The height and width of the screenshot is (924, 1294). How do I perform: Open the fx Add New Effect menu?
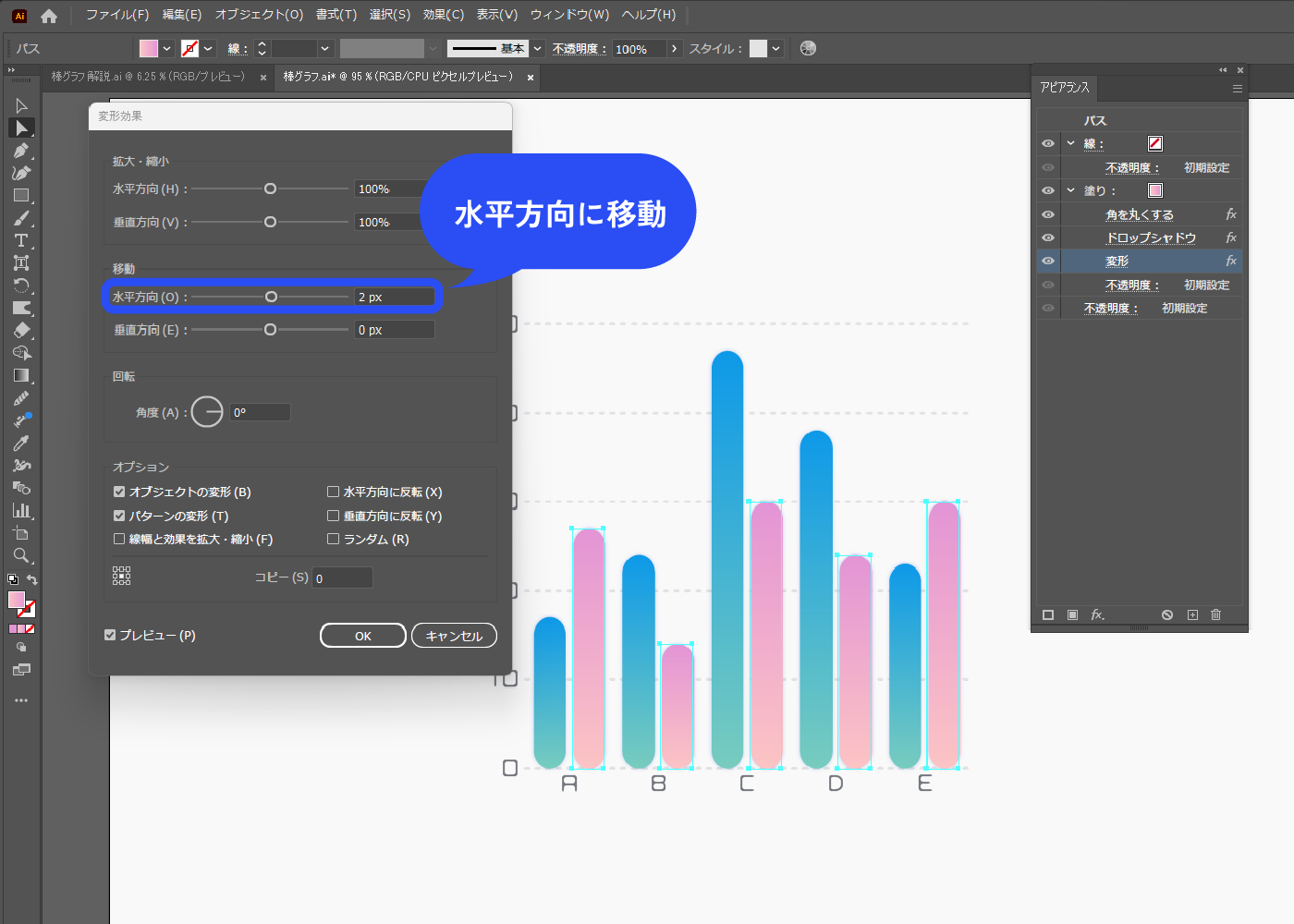(x=1097, y=614)
